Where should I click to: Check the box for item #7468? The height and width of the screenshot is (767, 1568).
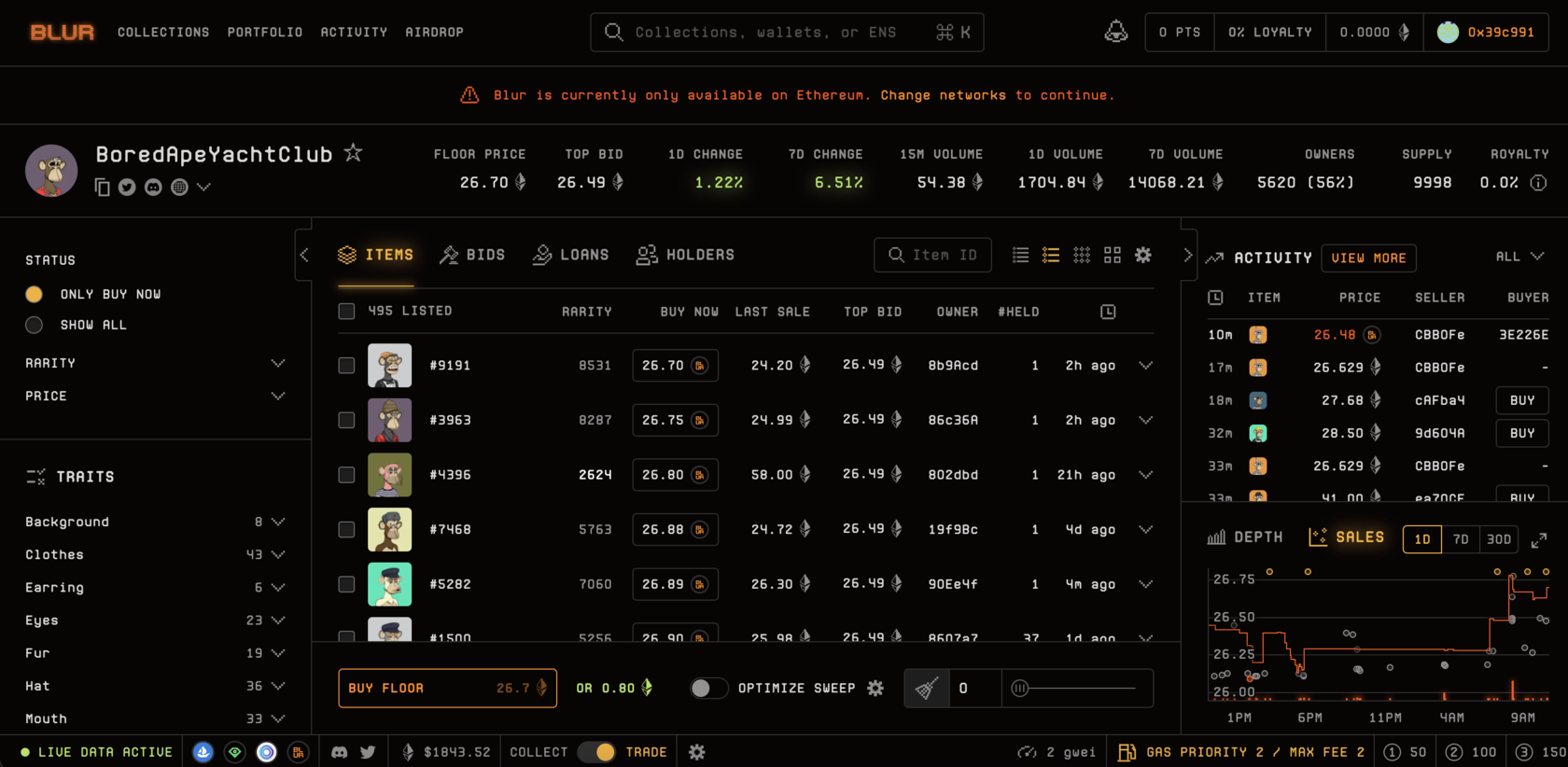[x=346, y=530]
